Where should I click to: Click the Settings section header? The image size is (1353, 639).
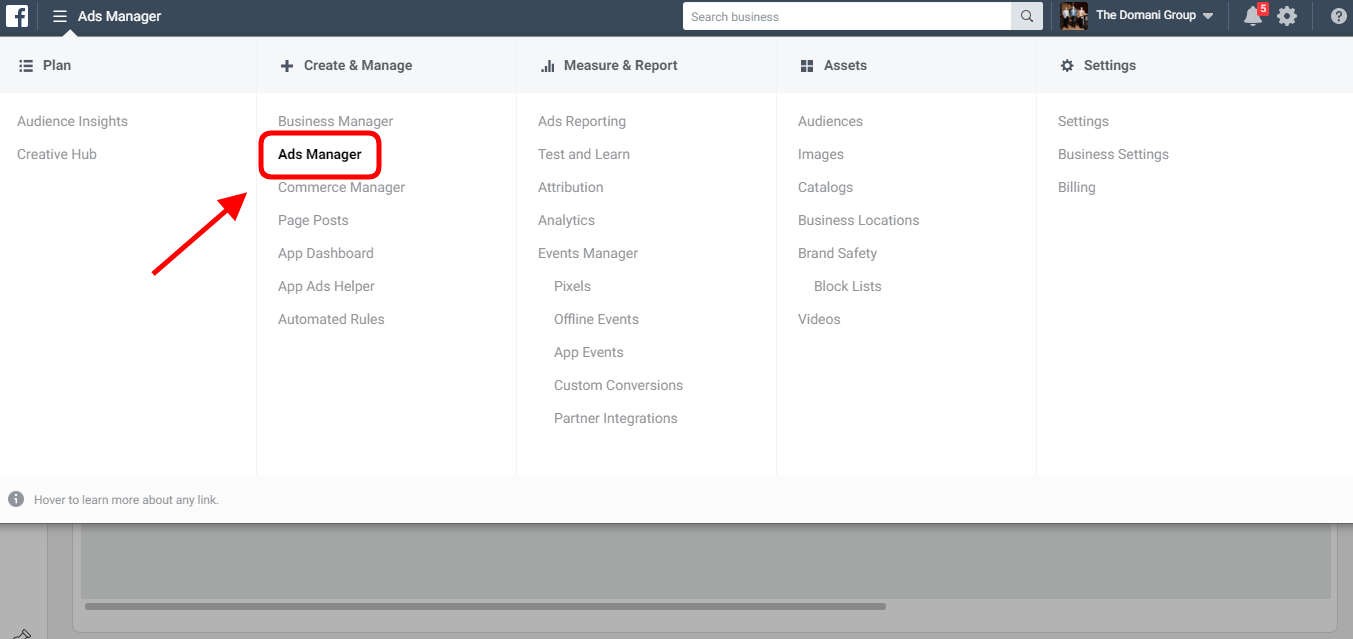tap(1098, 65)
